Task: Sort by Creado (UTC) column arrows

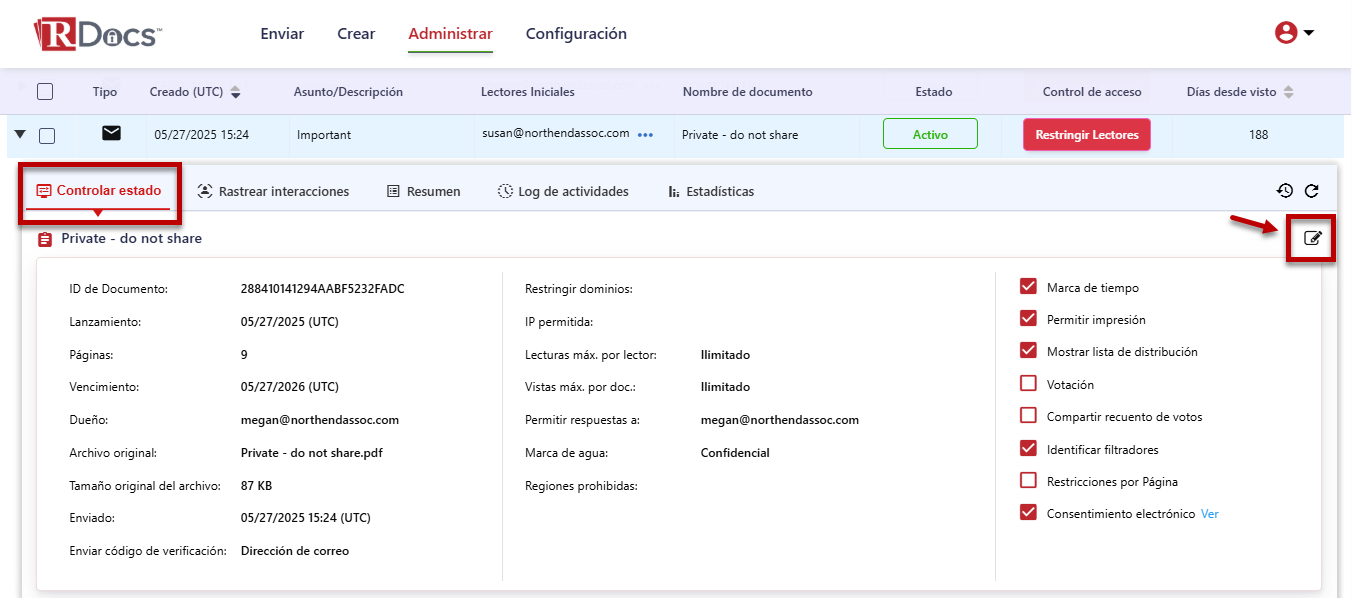Action: [236, 92]
